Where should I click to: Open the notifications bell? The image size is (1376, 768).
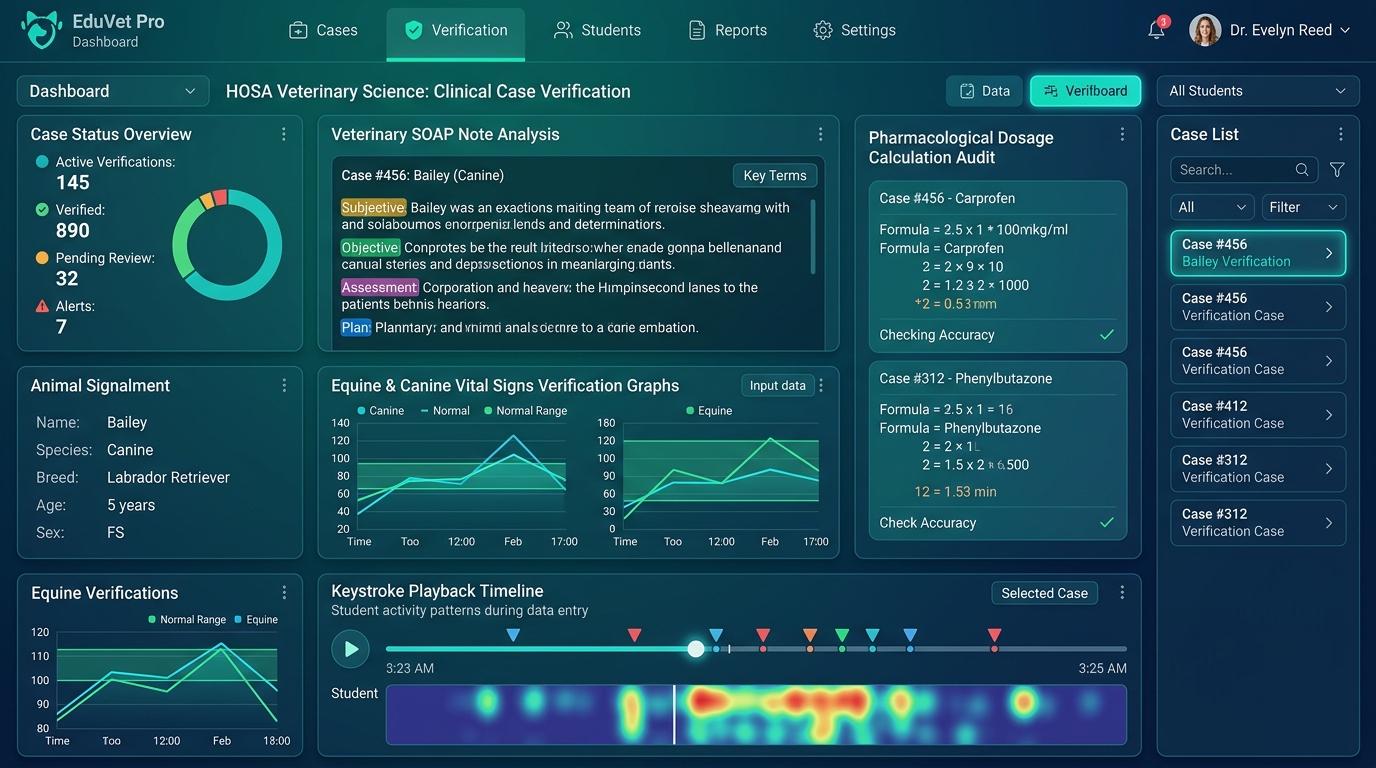1157,29
